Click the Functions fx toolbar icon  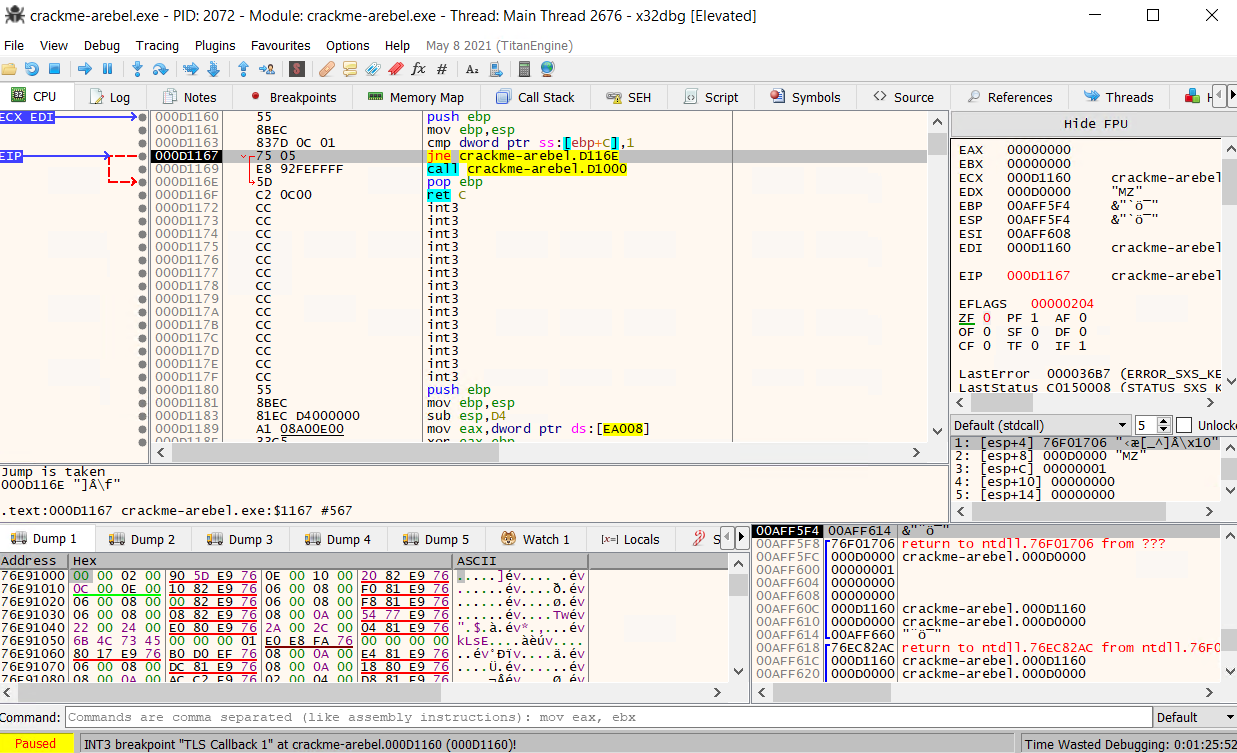click(x=418, y=69)
